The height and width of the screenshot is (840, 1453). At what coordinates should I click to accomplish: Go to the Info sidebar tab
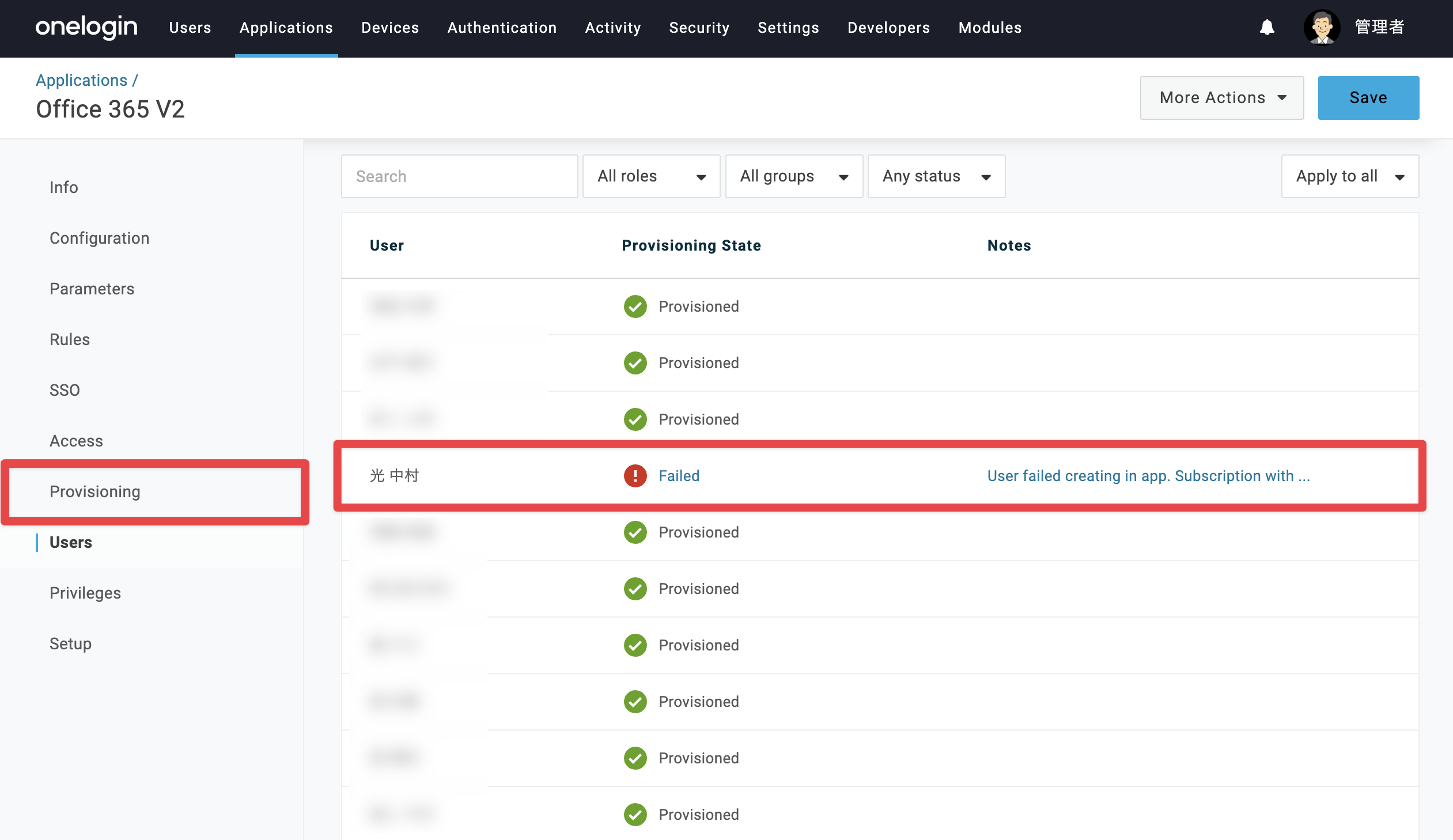pyautogui.click(x=63, y=187)
